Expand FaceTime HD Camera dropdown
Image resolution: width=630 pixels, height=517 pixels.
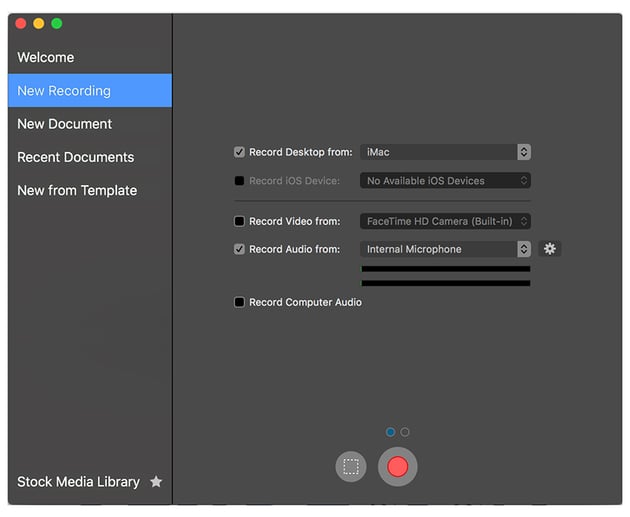[x=445, y=221]
